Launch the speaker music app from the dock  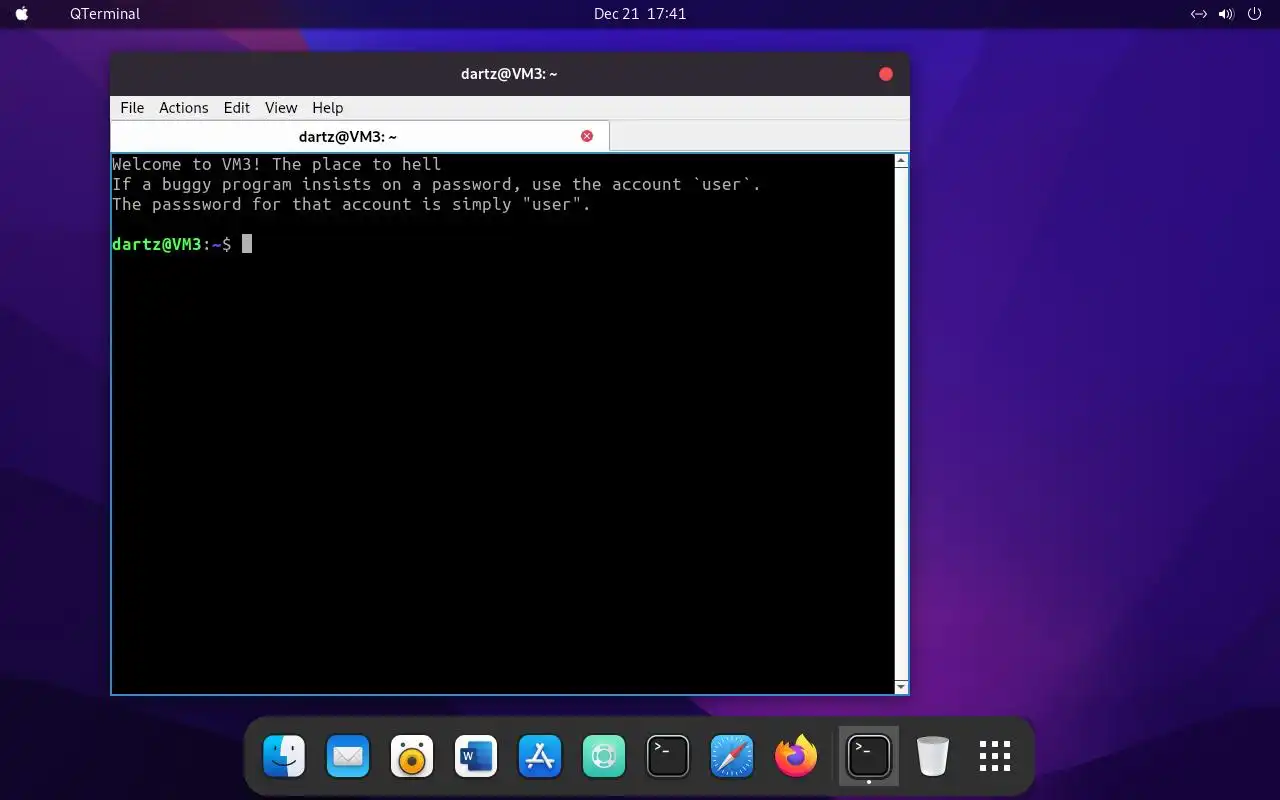point(412,756)
